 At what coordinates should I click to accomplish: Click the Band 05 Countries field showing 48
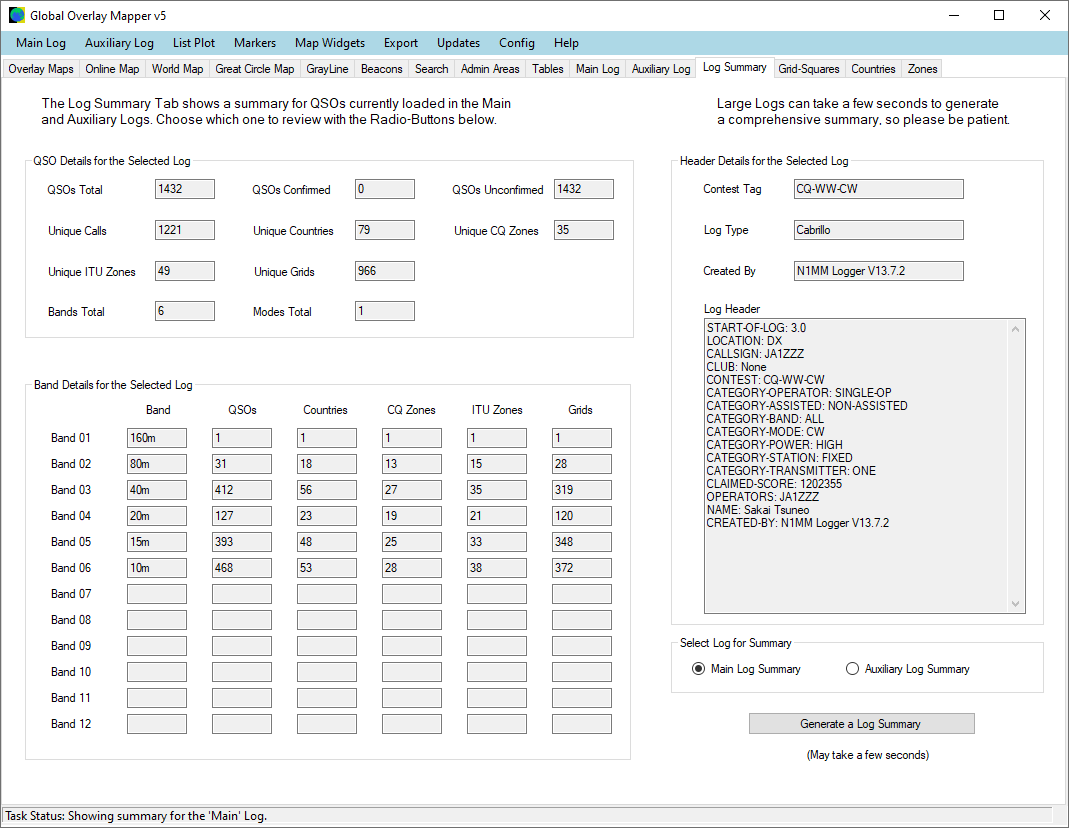327,542
